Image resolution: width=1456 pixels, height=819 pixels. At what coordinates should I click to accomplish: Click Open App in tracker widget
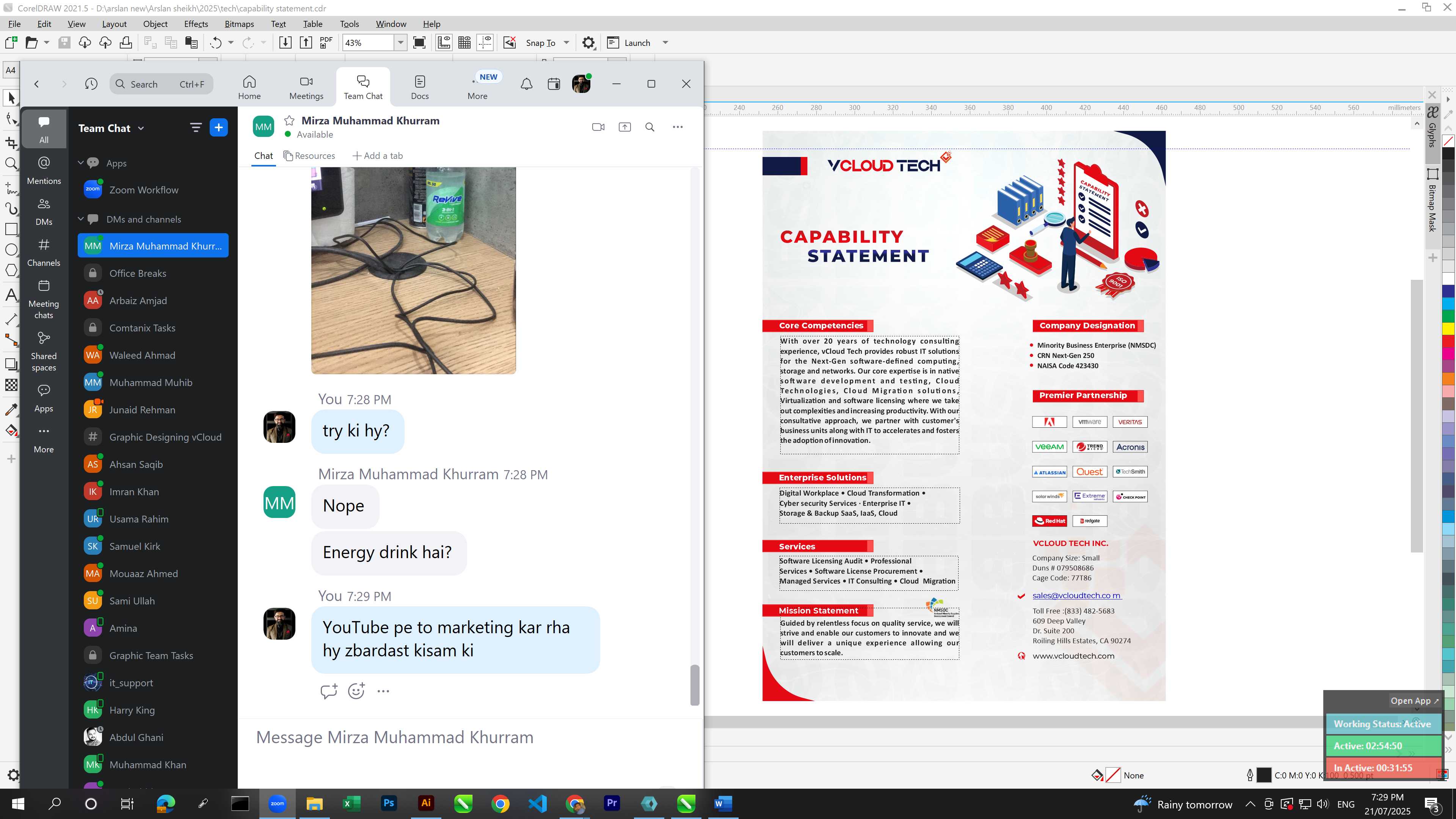point(1415,701)
